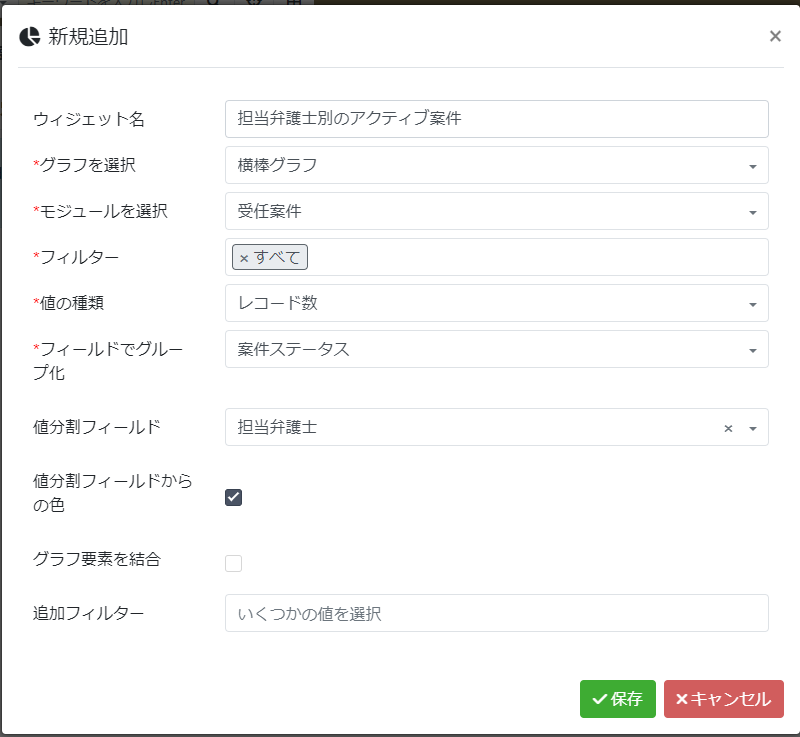Clear the 担当弁護士 selection with the x

728,428
